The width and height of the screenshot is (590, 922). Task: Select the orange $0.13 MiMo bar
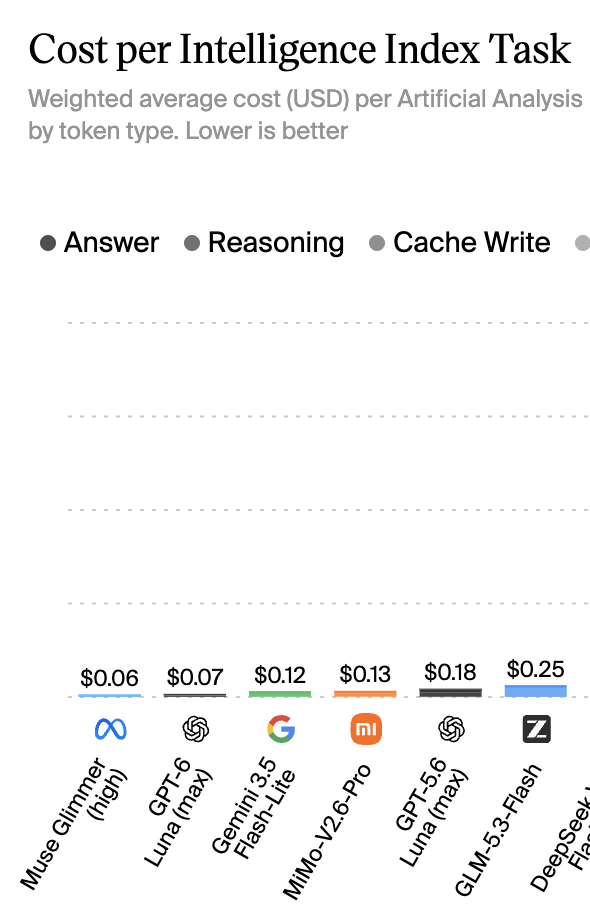[365, 694]
